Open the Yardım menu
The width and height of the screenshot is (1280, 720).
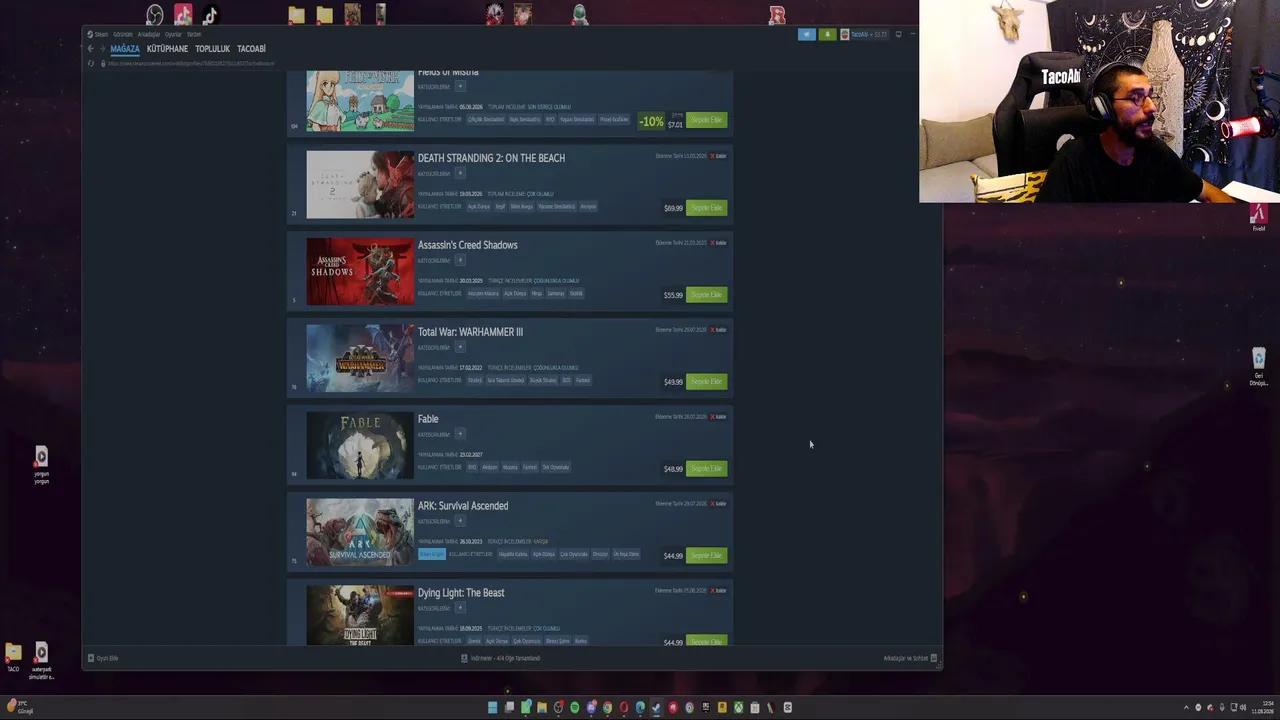(x=194, y=34)
